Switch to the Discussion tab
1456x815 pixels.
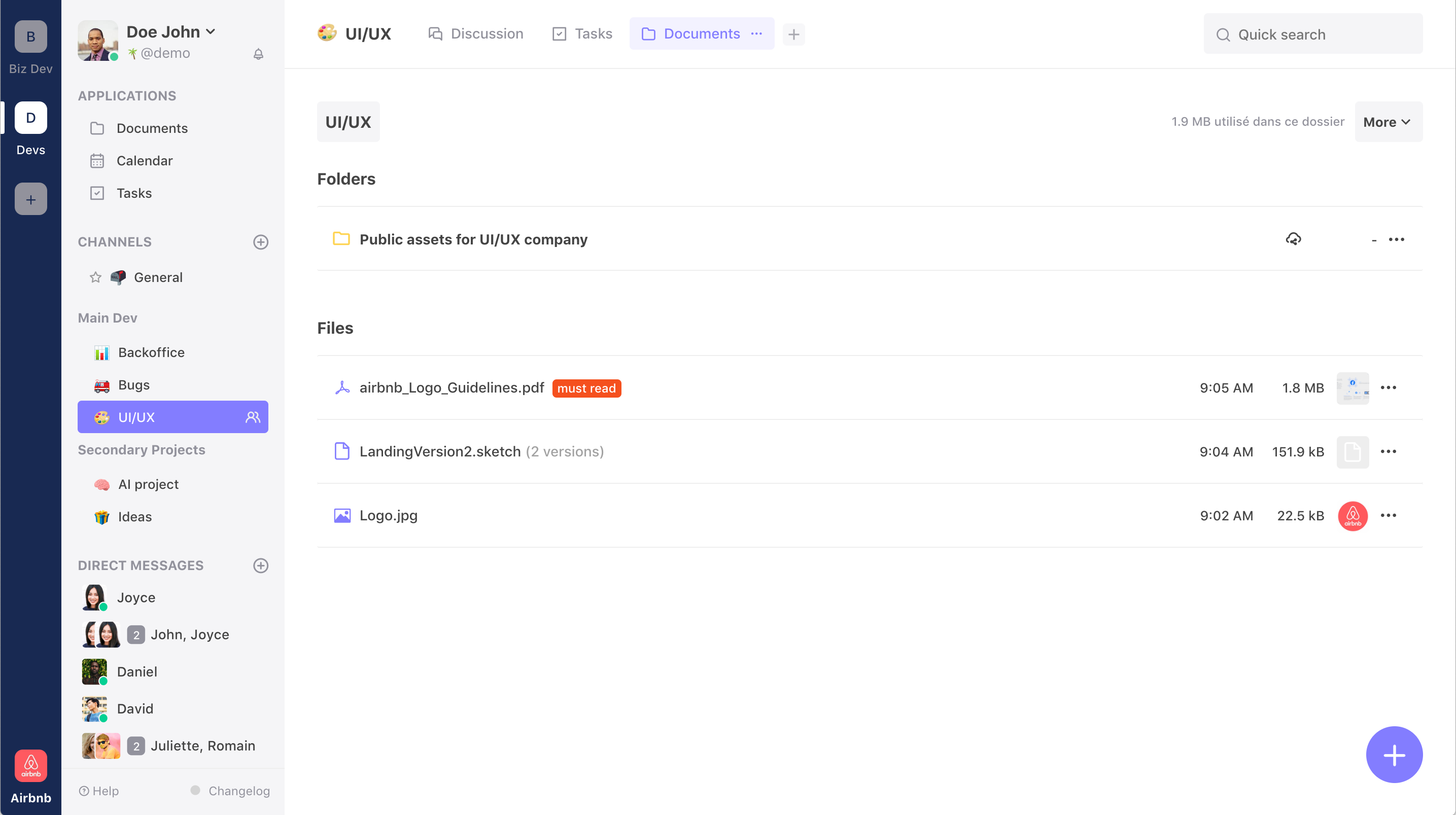tap(476, 34)
